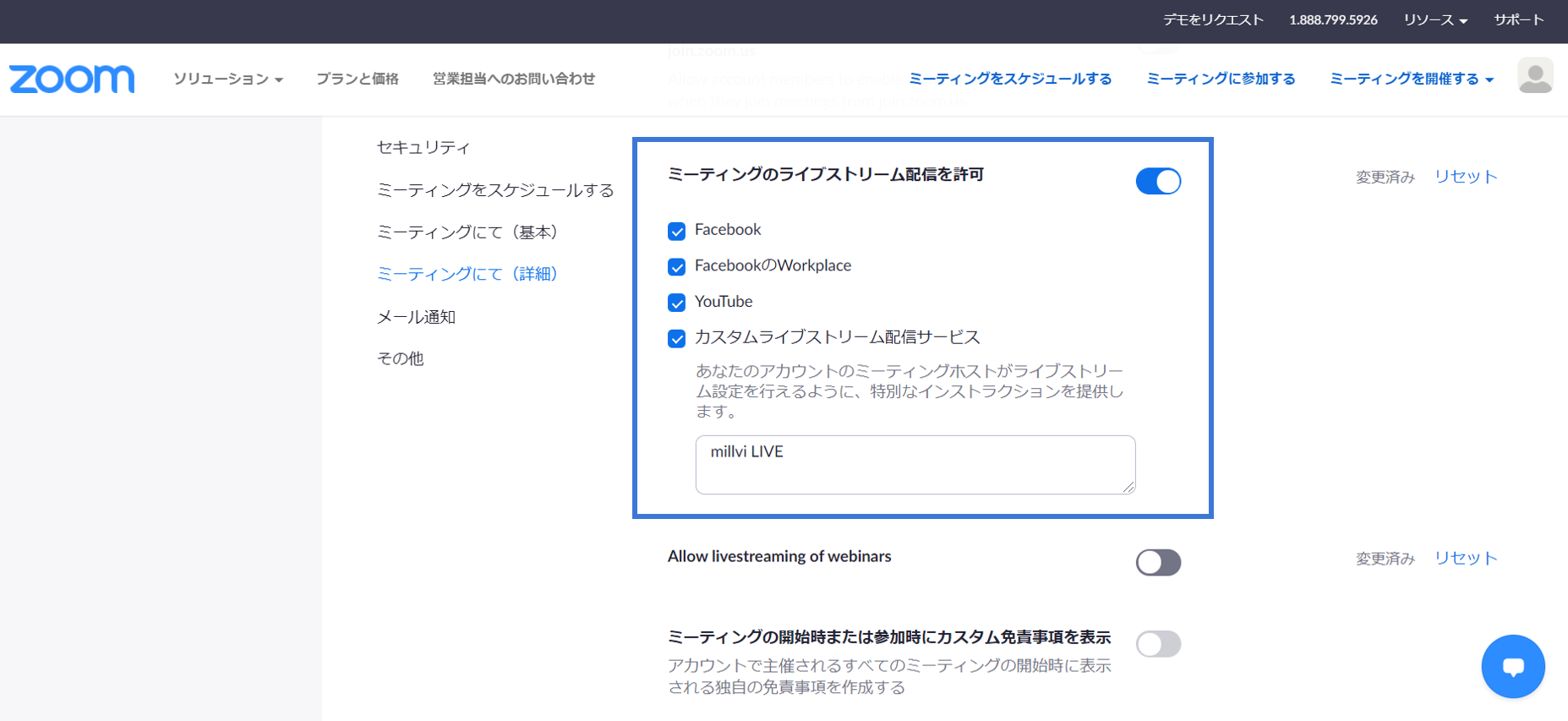Reset the webinar livestreaming setting via リセット
The height and width of the screenshot is (721, 1568).
1466,558
